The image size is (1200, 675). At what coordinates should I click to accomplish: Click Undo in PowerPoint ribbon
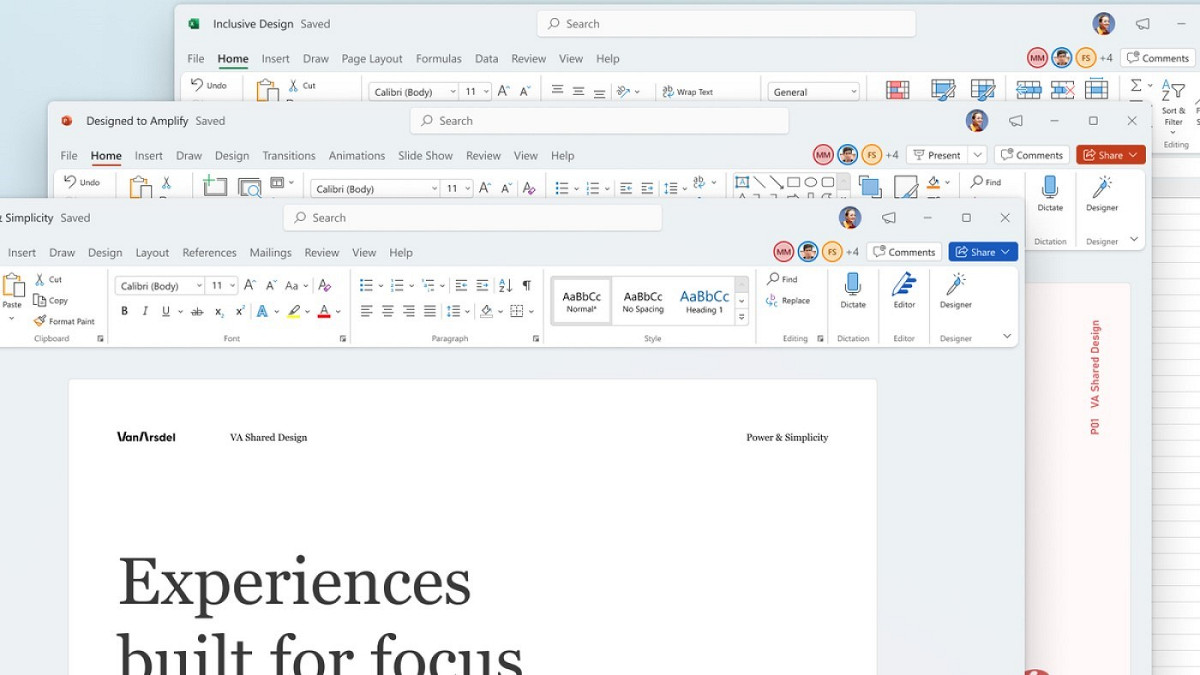point(82,182)
